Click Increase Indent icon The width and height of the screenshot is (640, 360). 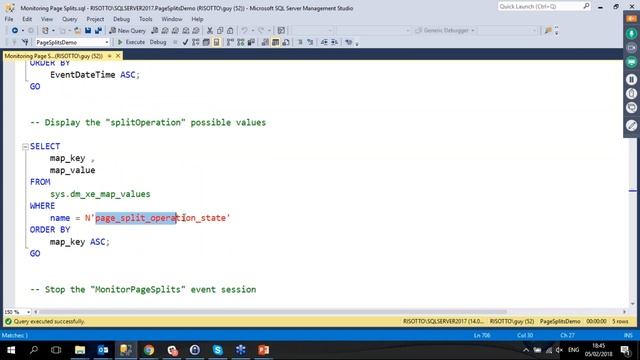point(335,42)
